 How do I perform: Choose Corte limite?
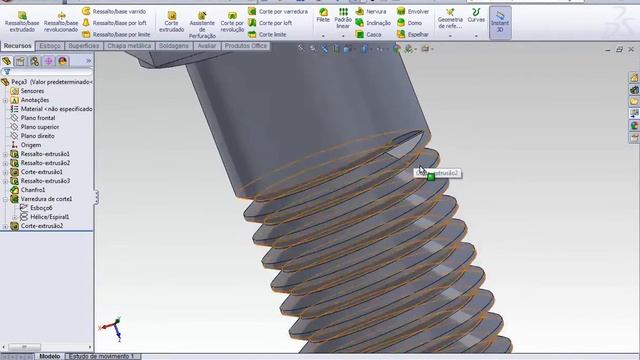point(267,34)
